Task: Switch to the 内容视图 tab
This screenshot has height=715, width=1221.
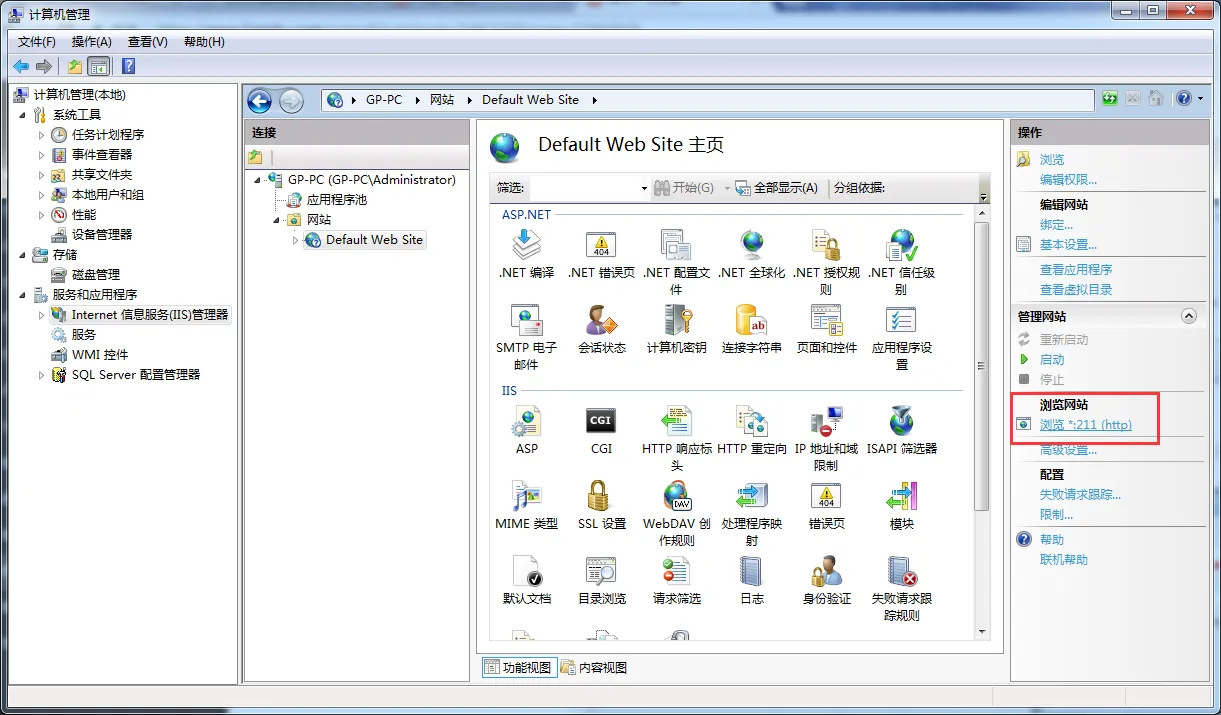Action: 594,667
